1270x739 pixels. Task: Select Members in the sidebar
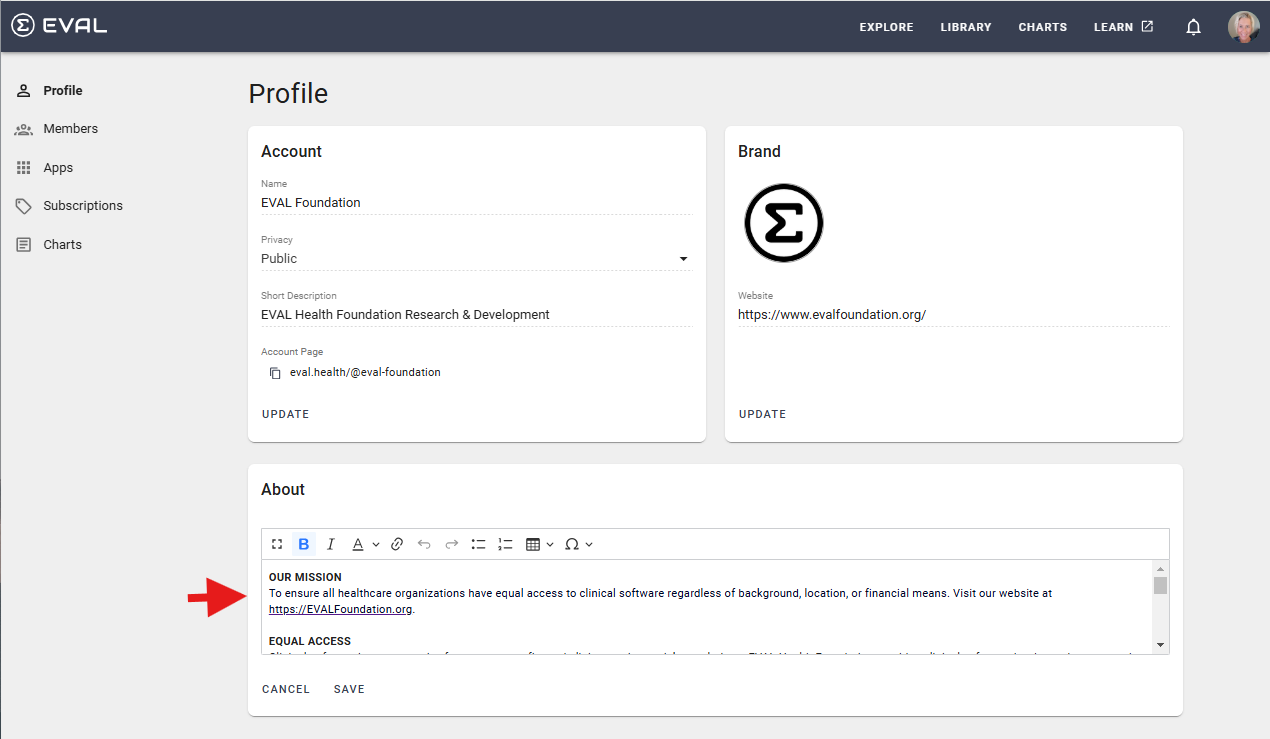point(71,129)
